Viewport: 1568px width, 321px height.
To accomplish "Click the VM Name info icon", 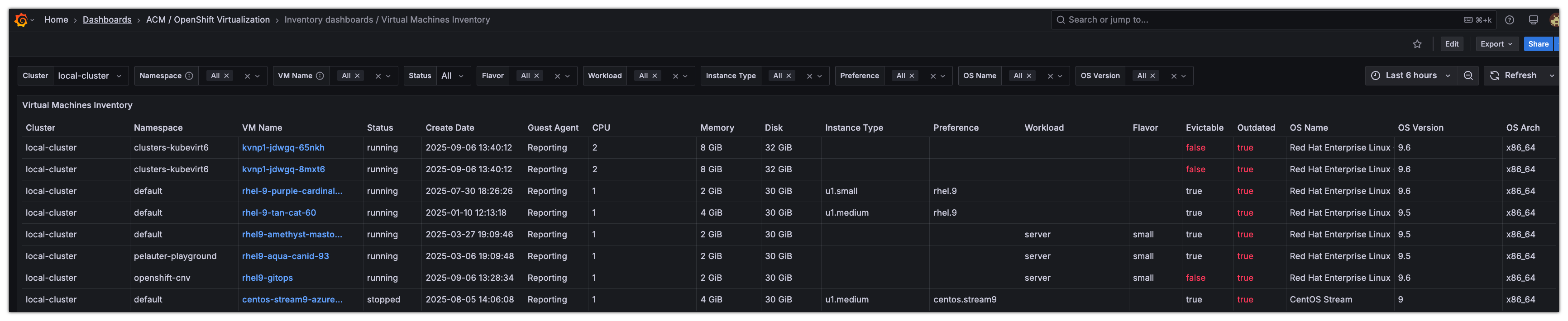I will coord(320,76).
